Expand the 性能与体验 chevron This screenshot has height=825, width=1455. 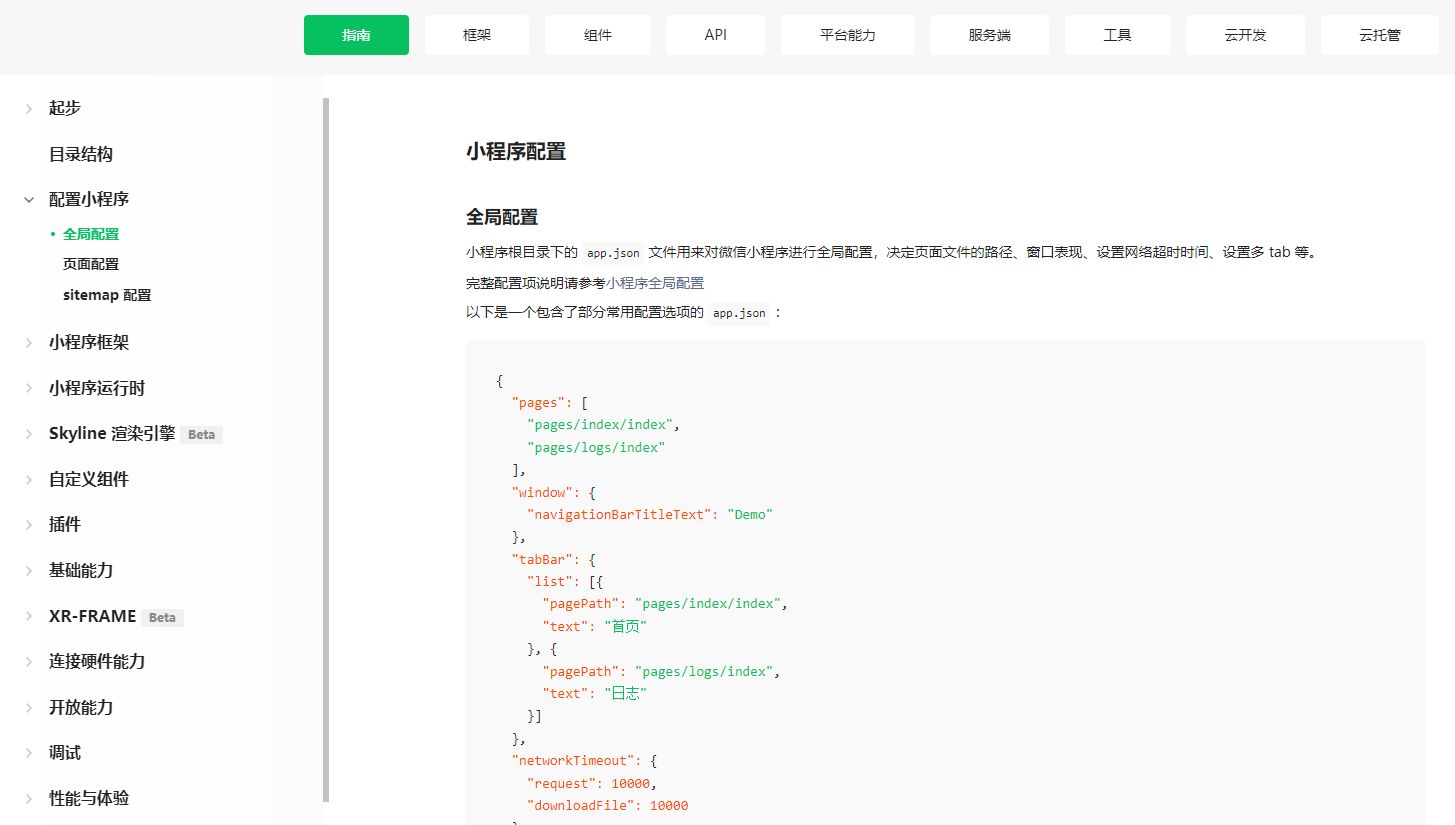[29, 798]
